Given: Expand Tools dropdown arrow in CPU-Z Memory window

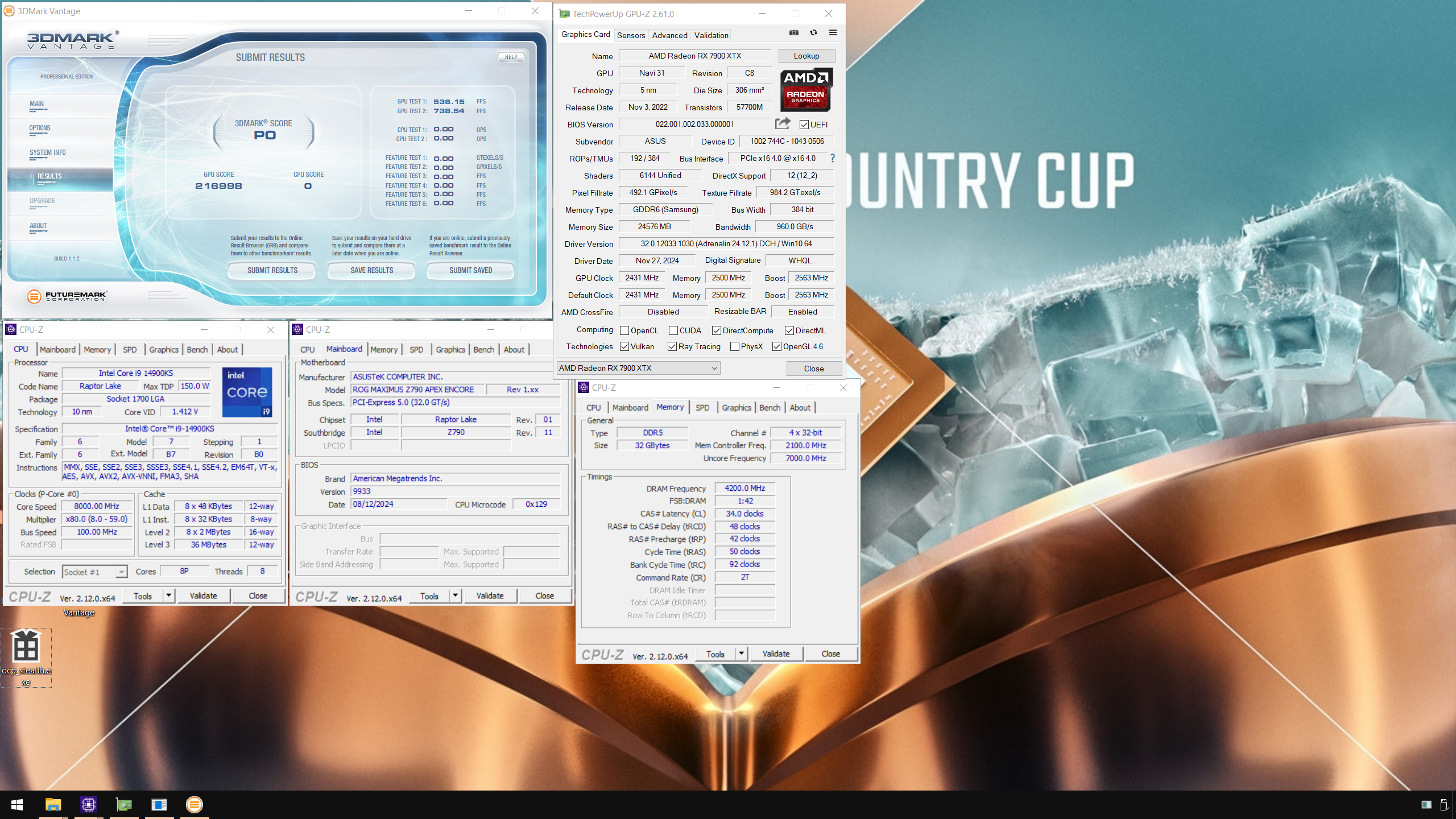Looking at the screenshot, I should [741, 653].
